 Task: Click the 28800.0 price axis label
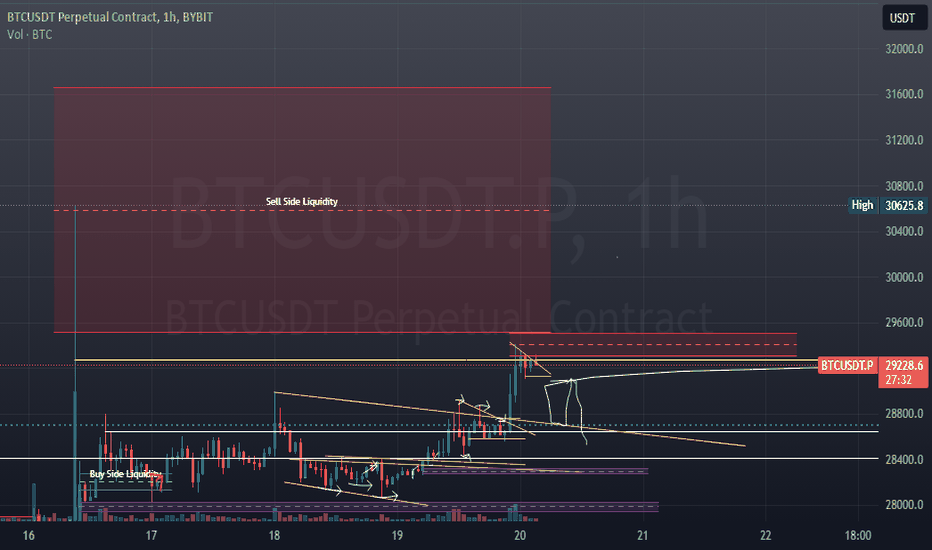904,414
